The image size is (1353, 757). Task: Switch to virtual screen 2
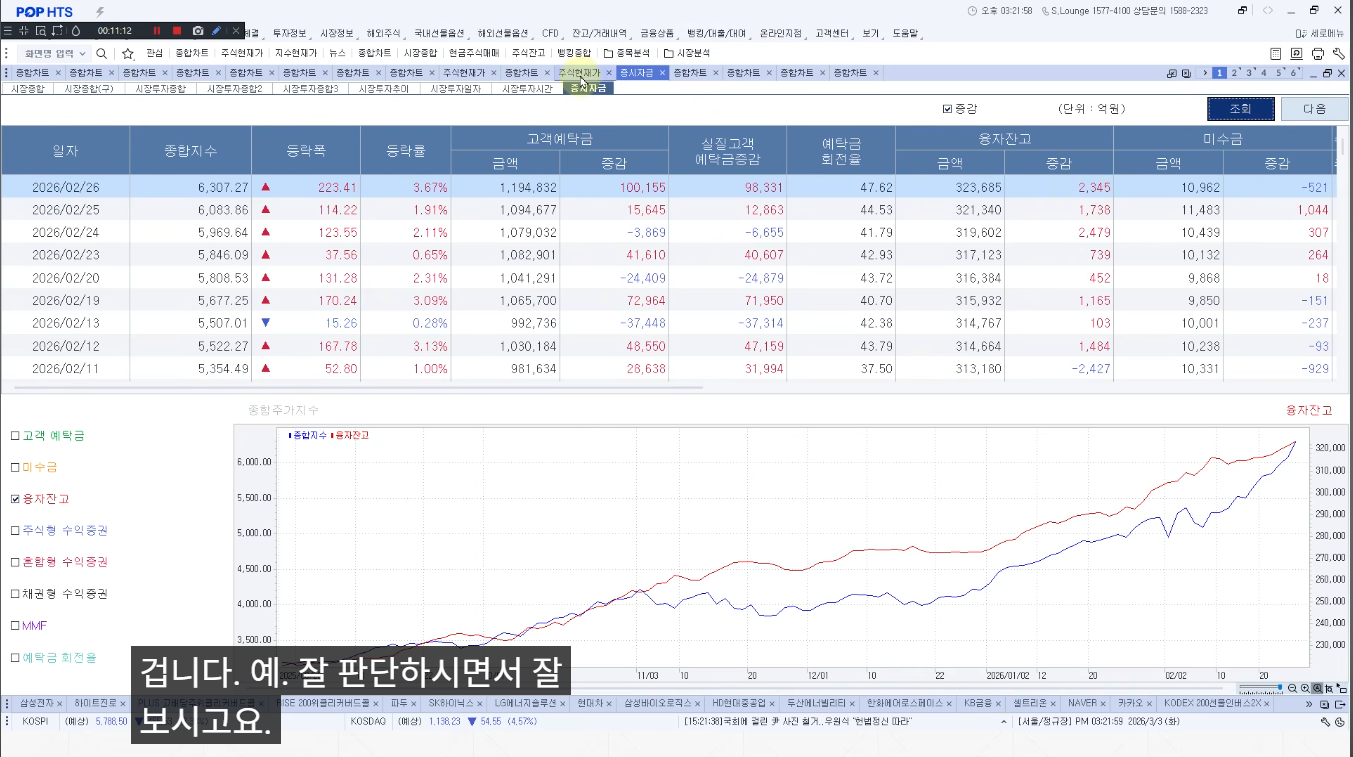click(x=1235, y=72)
